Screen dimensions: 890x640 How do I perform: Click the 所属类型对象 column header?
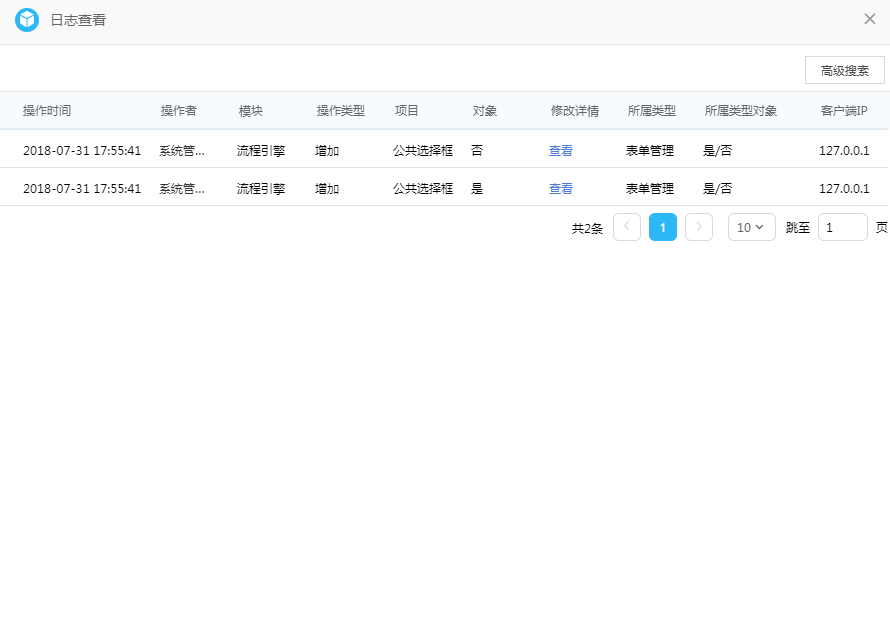[741, 111]
